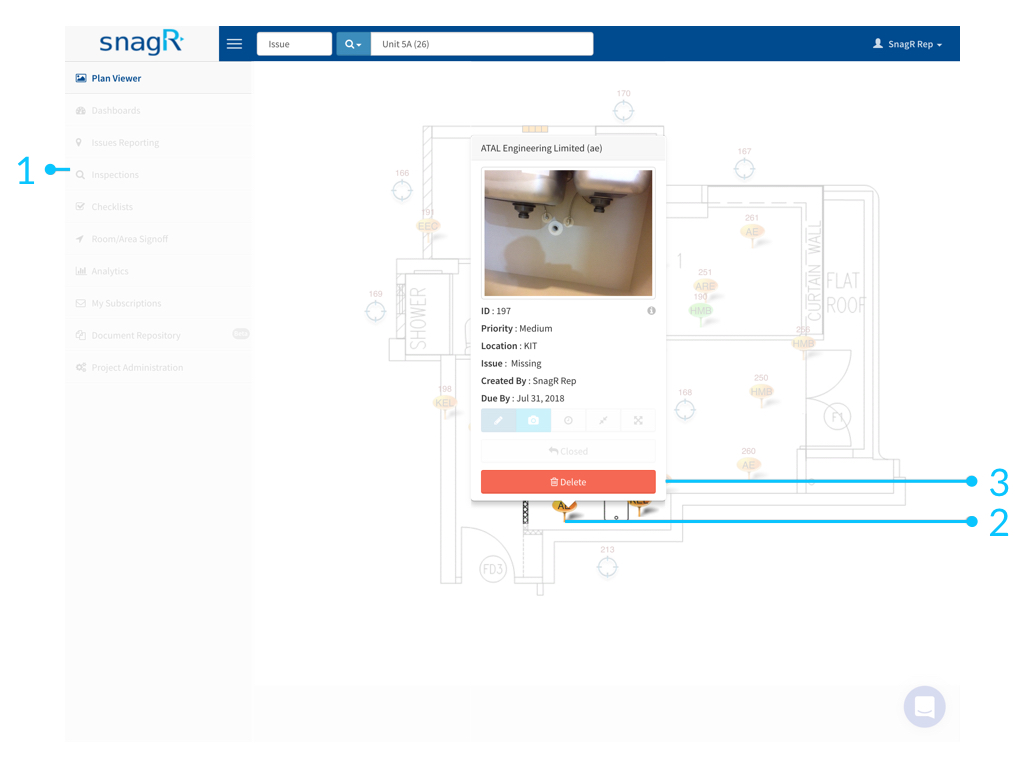Click HMB issue pin near curtain wall
Image resolution: width=1024 pixels, height=768 pixels.
(803, 344)
